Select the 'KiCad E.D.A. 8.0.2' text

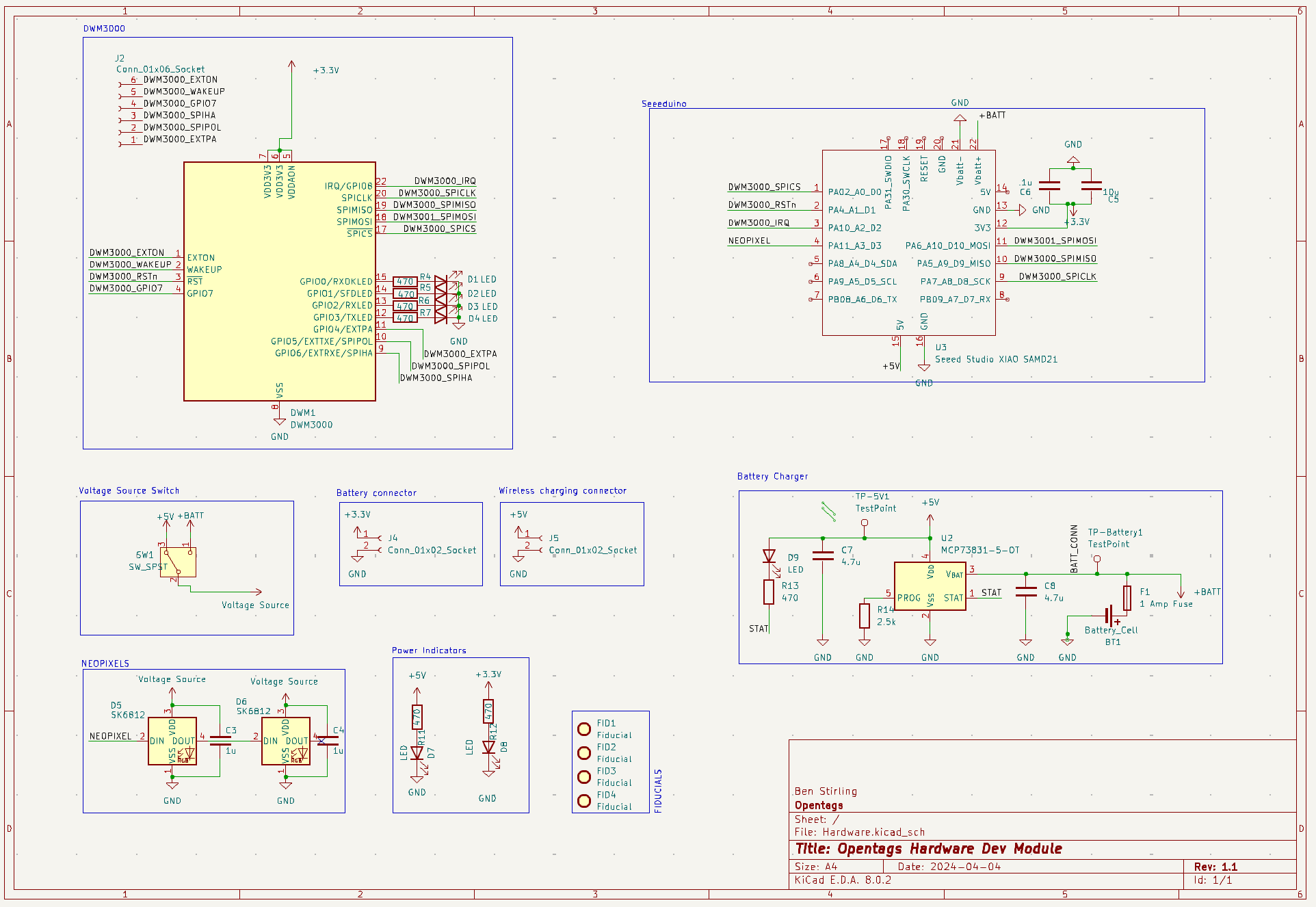[843, 880]
